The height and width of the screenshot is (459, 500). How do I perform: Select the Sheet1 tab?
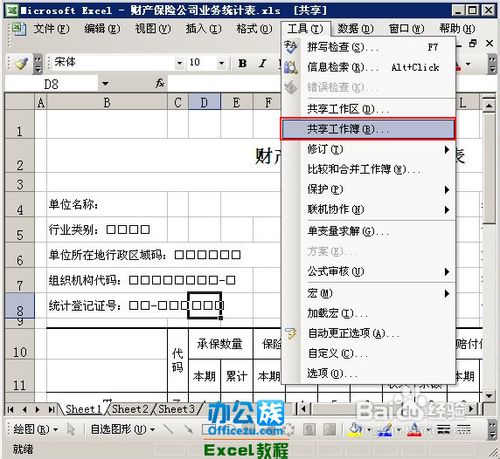click(83, 409)
